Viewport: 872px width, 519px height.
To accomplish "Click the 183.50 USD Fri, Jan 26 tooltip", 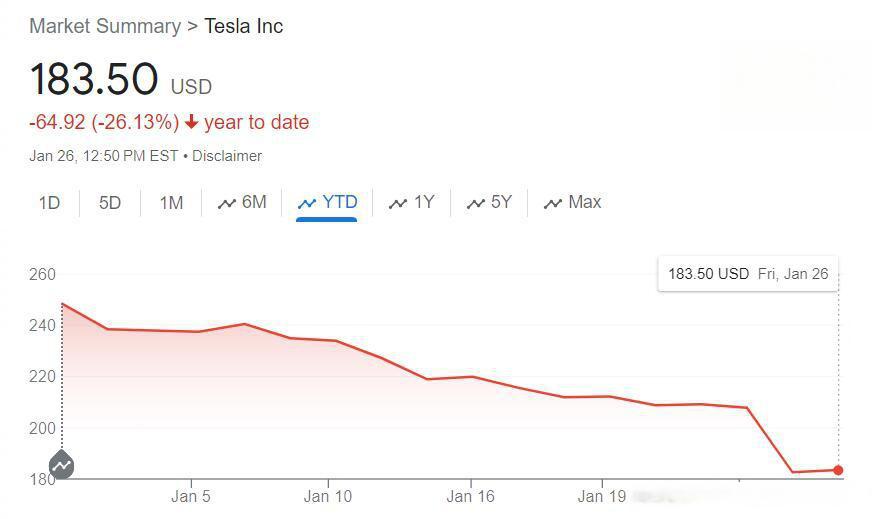I will pyautogui.click(x=748, y=274).
